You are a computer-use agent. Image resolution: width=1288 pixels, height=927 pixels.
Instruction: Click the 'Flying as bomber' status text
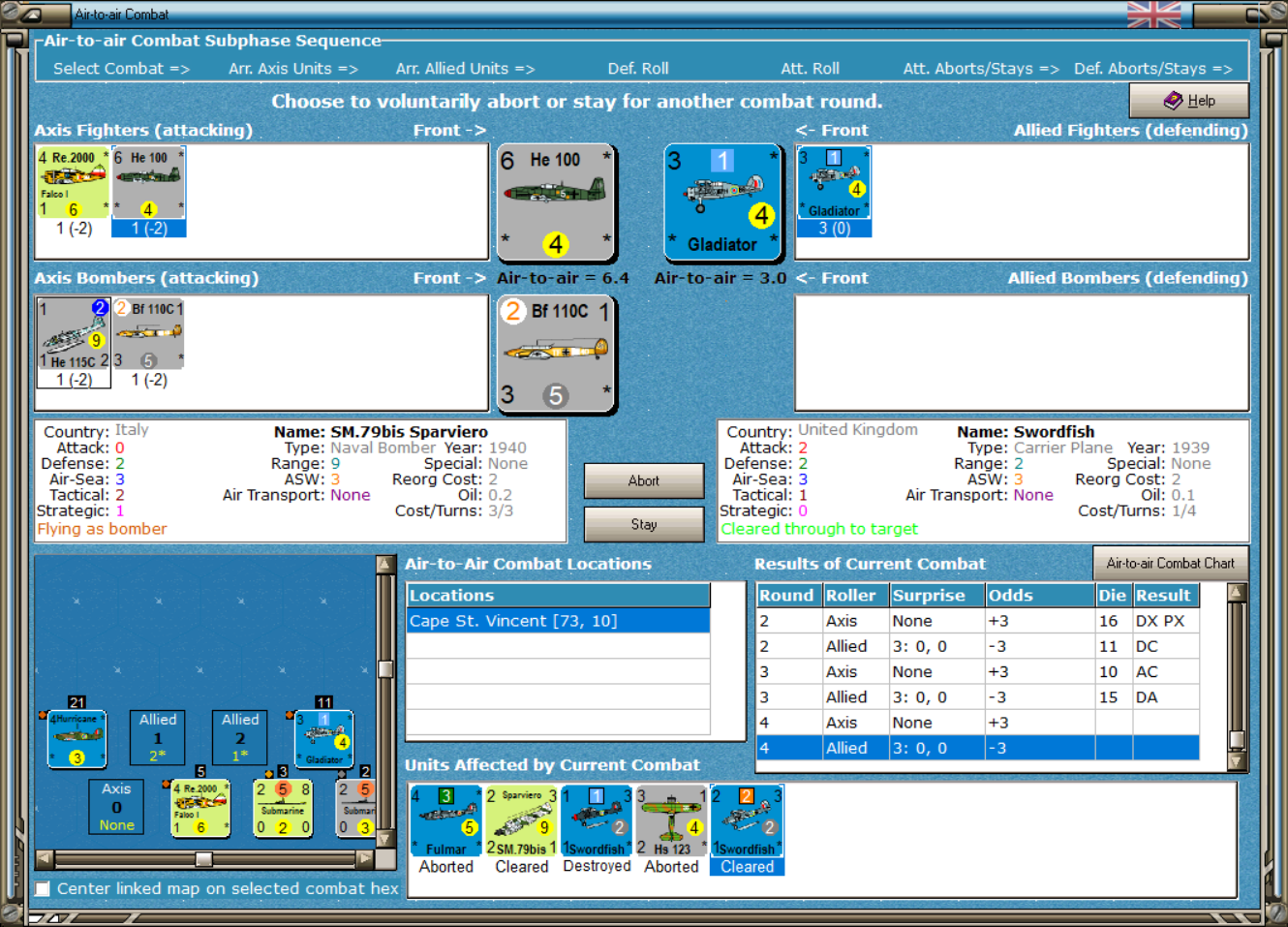[x=102, y=529]
